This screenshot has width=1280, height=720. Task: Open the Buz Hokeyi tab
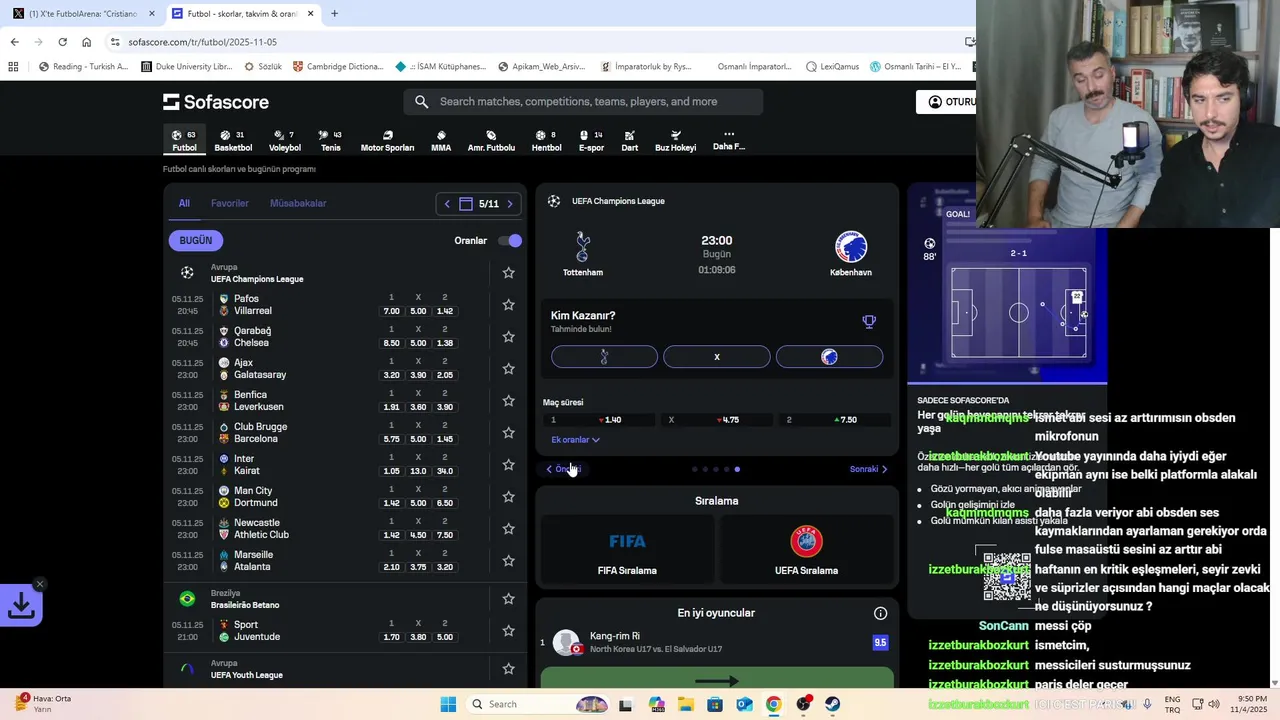[x=675, y=141]
